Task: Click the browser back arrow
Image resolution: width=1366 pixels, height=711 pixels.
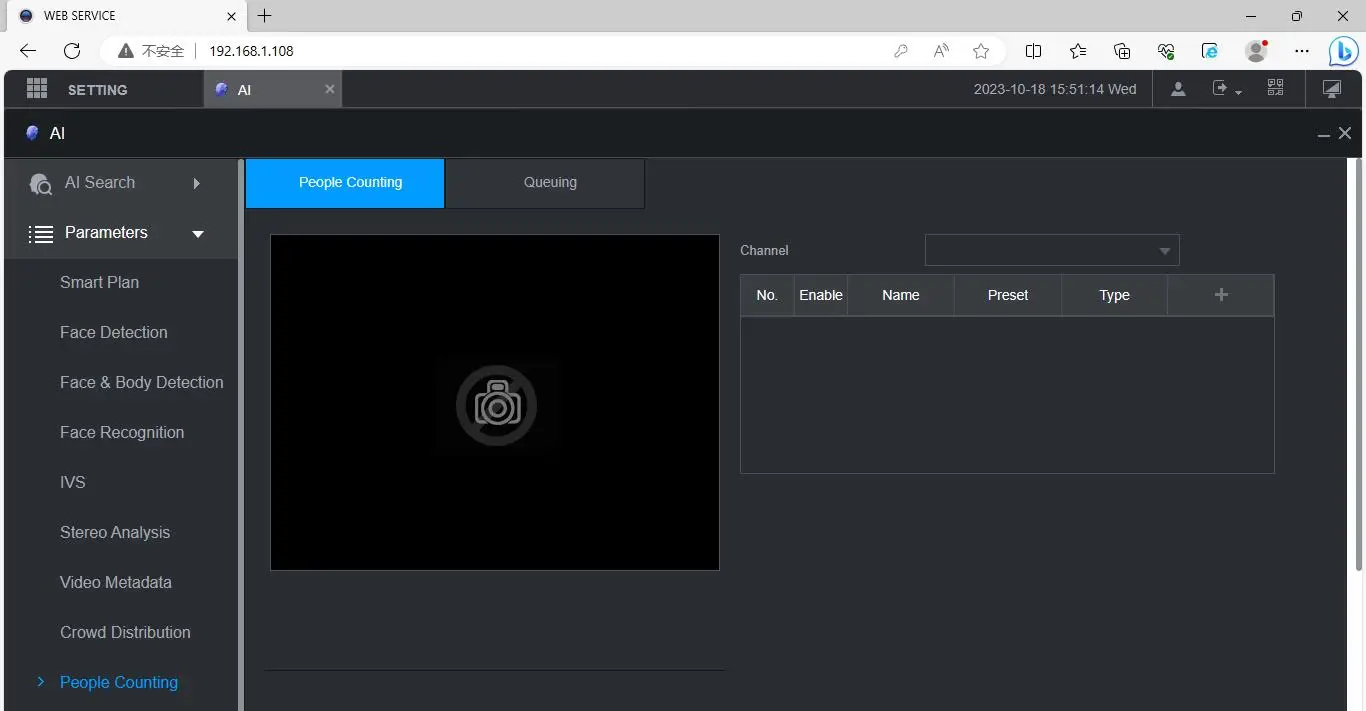Action: pyautogui.click(x=28, y=51)
